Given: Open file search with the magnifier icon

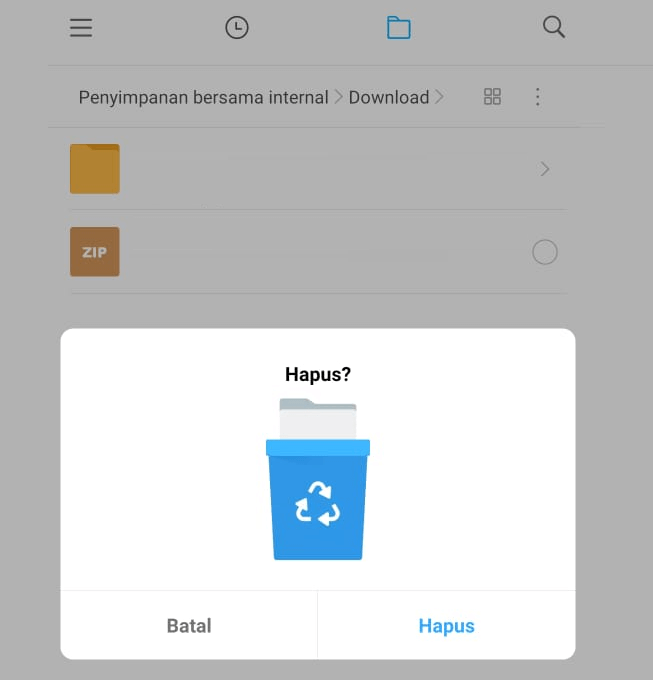Looking at the screenshot, I should (554, 27).
